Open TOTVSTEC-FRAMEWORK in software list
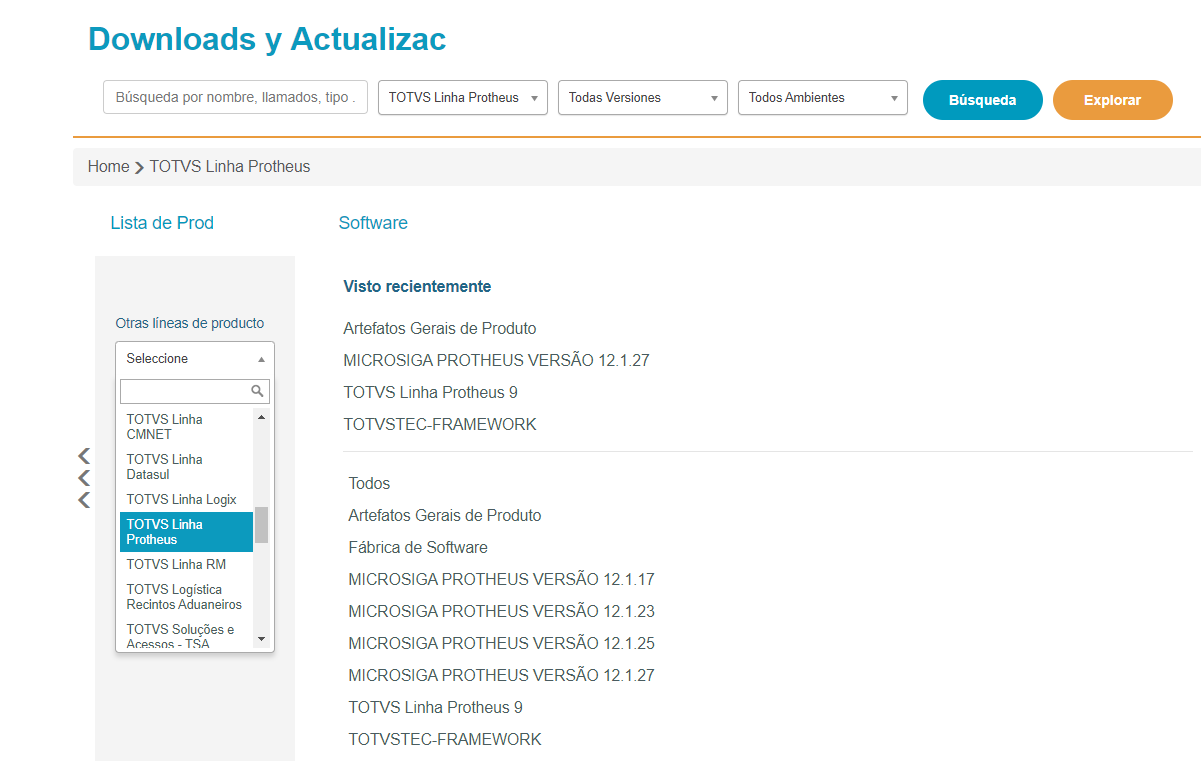 click(445, 739)
